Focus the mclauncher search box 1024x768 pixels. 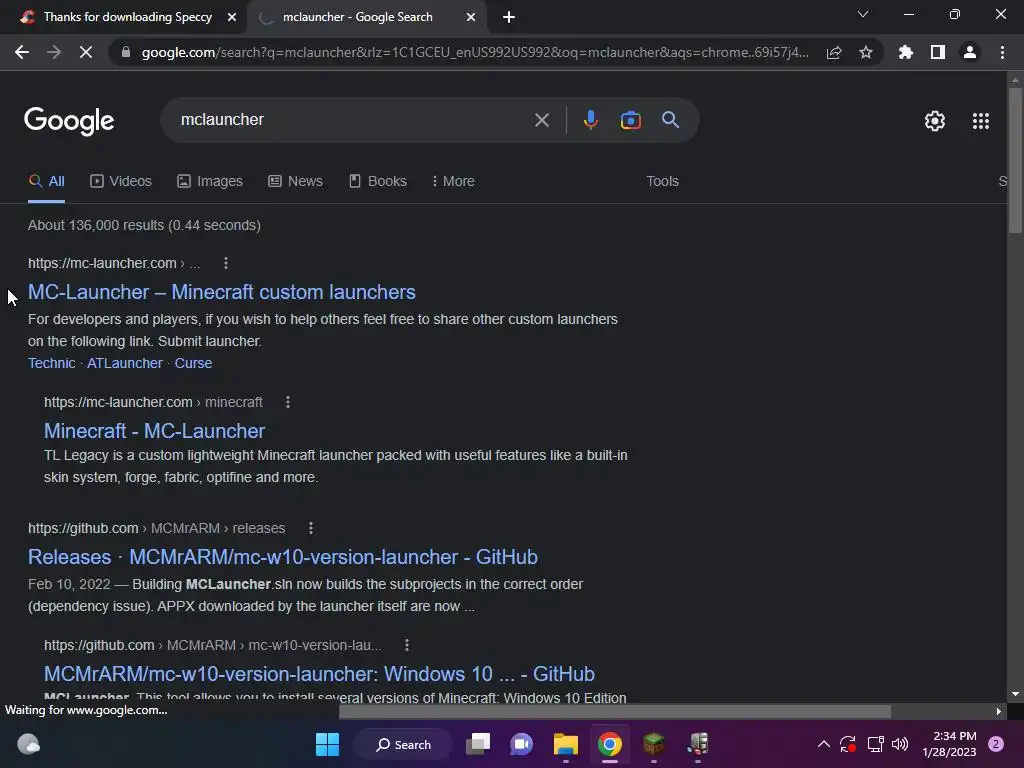click(353, 120)
